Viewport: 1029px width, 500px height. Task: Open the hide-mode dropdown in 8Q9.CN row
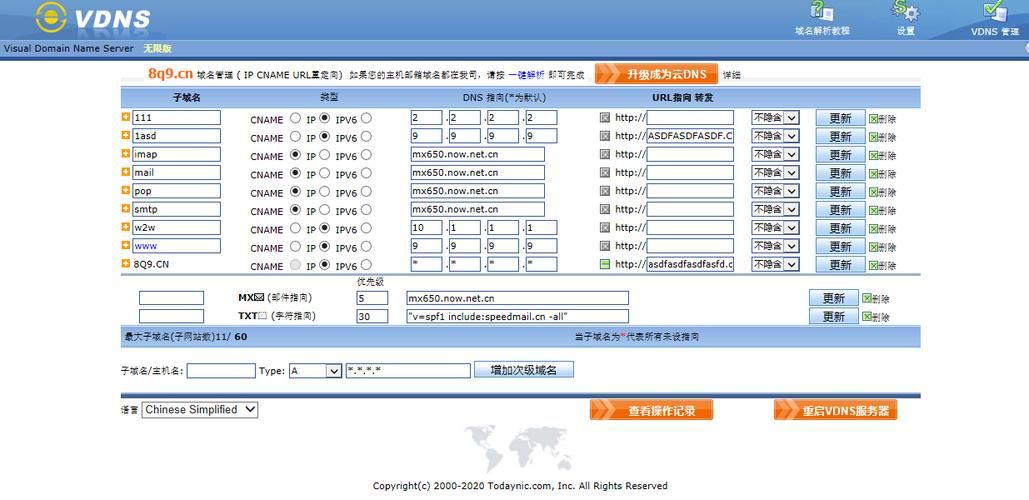click(x=775, y=265)
